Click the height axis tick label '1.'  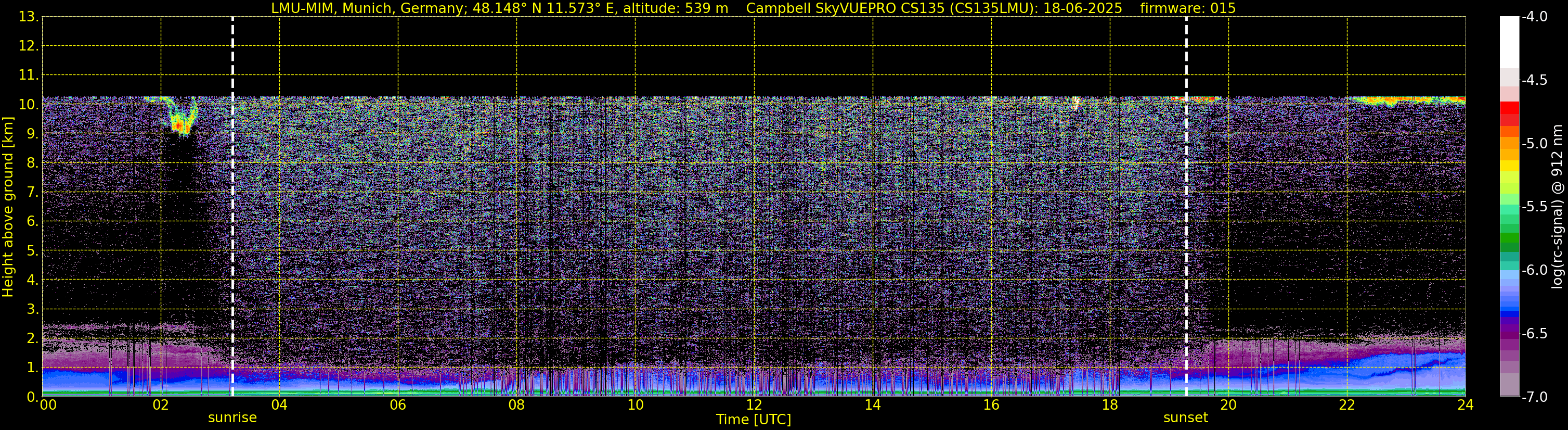pyautogui.click(x=33, y=368)
